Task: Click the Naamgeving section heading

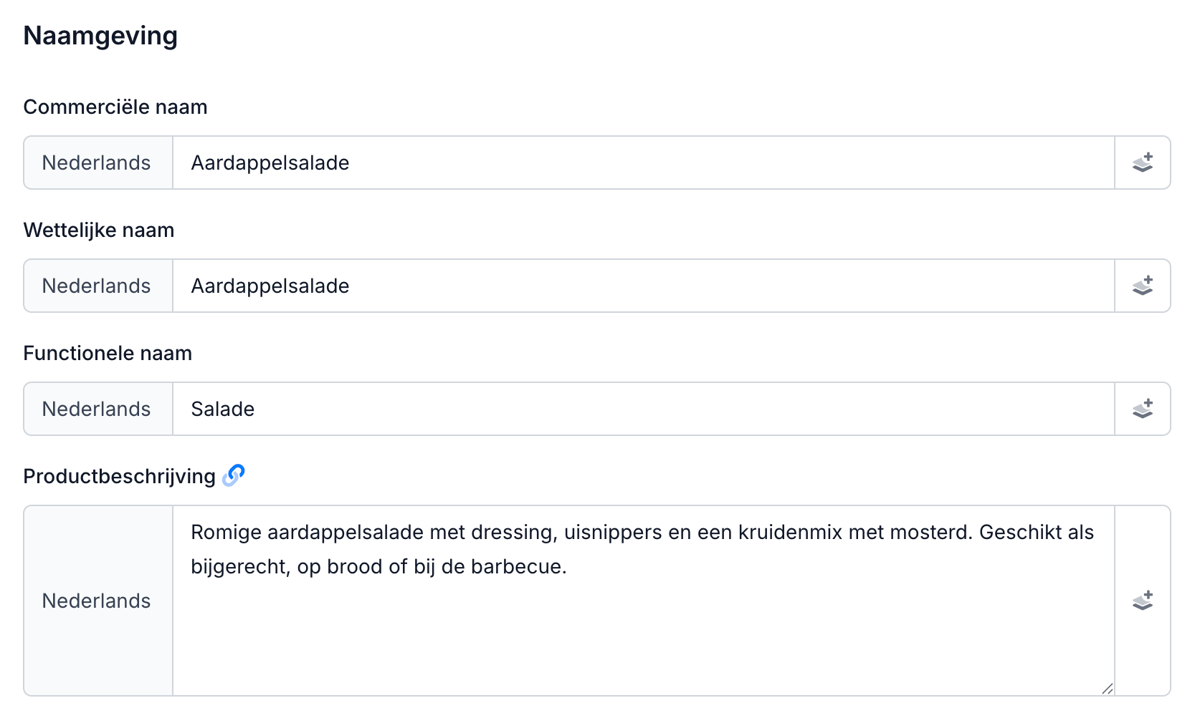Action: pyautogui.click(x=100, y=35)
